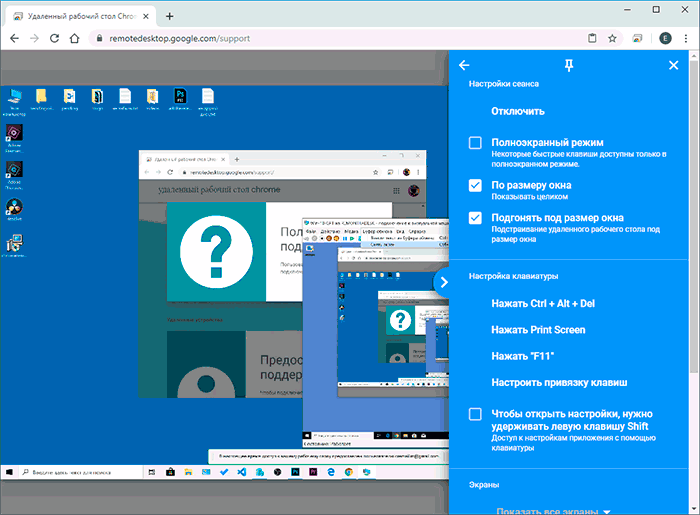700x515 pixels.
Task: Close the session settings panel with the X
Action: pyautogui.click(x=673, y=66)
